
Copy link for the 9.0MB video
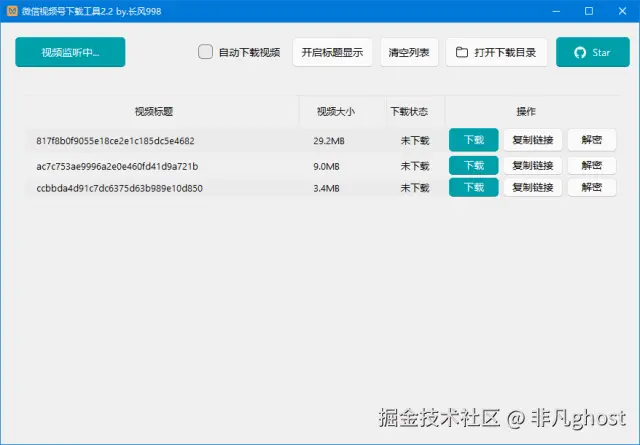pyautogui.click(x=533, y=165)
